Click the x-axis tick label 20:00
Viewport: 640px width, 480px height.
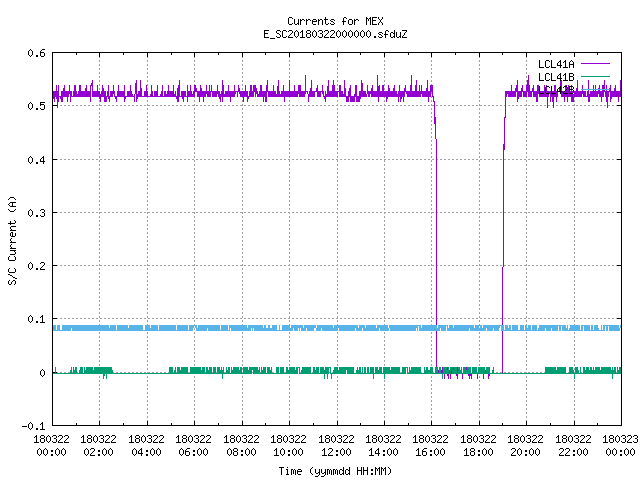pos(525,452)
